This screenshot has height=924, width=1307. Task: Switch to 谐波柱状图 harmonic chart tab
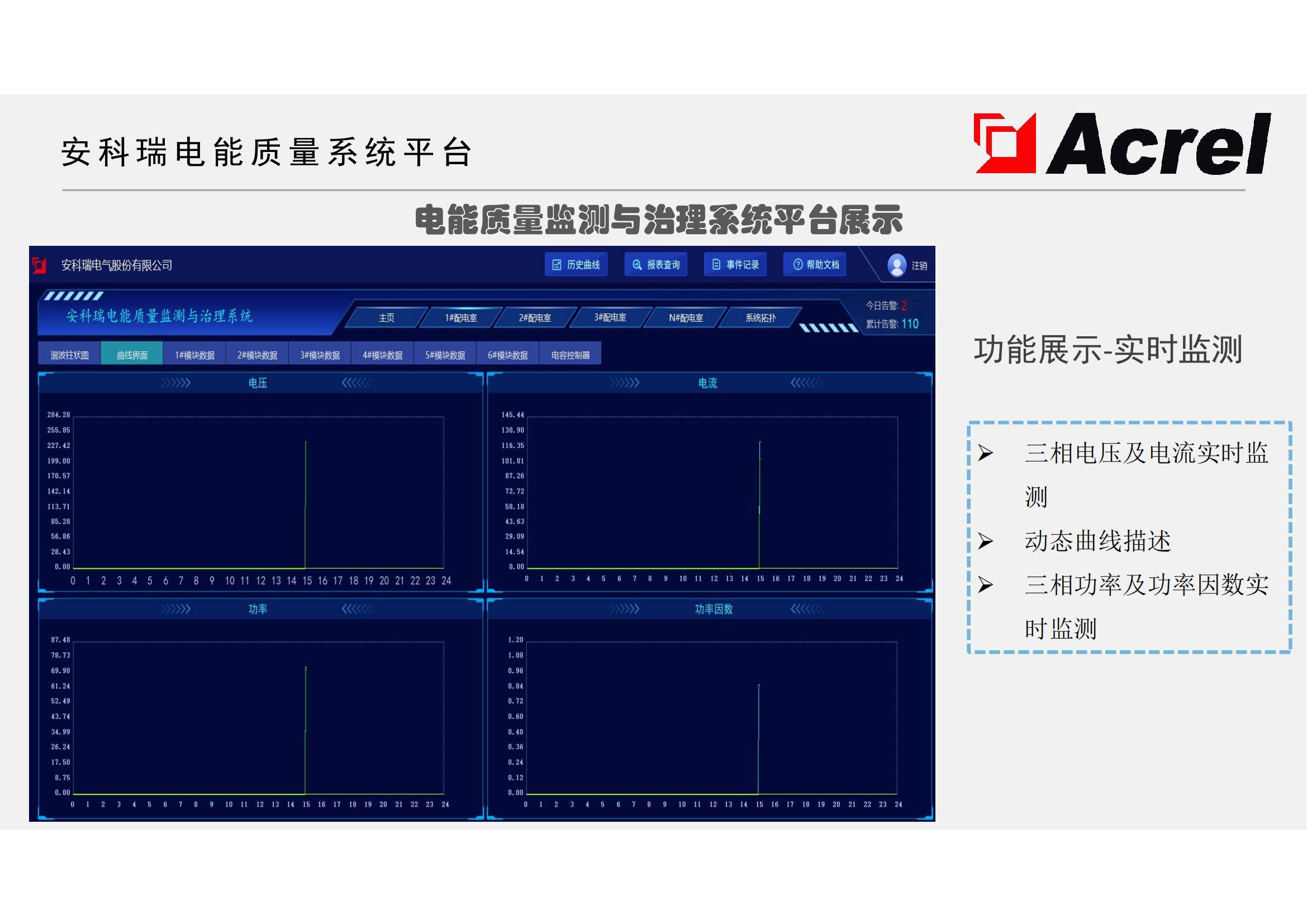(69, 355)
